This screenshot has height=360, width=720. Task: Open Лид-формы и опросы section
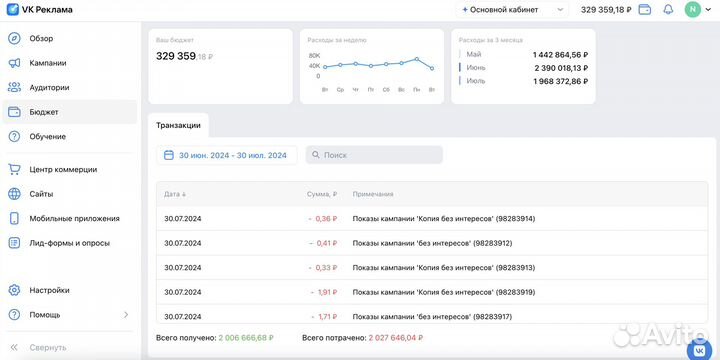(x=70, y=243)
